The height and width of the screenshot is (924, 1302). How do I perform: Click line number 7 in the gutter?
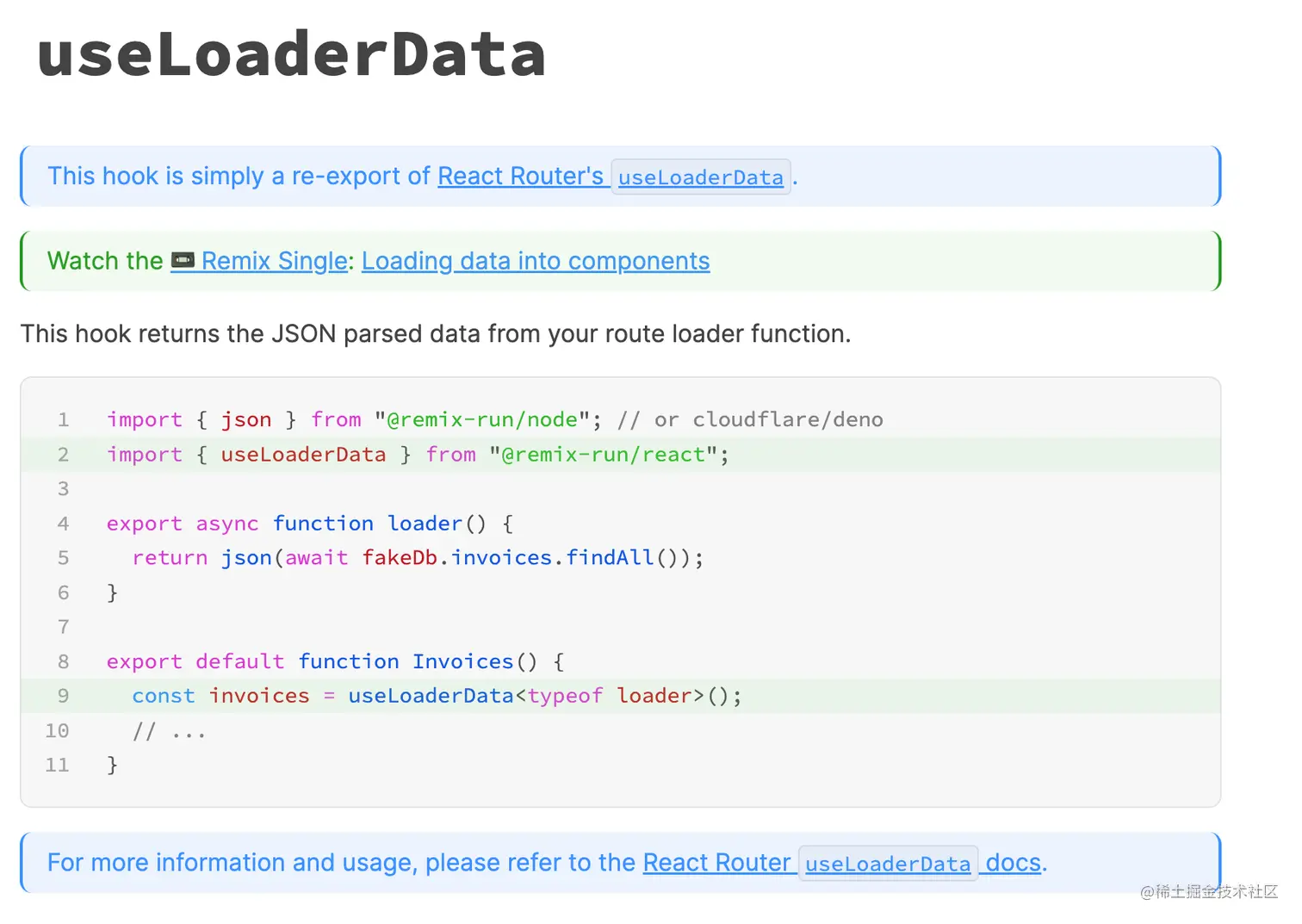tap(63, 627)
